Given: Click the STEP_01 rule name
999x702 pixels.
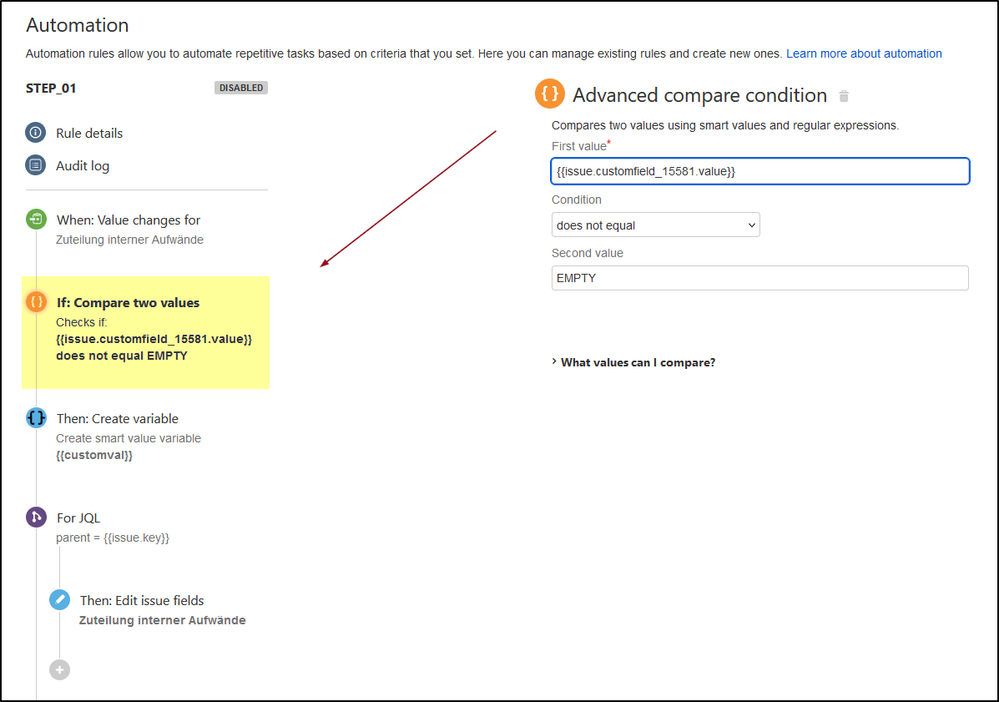Looking at the screenshot, I should click(51, 89).
